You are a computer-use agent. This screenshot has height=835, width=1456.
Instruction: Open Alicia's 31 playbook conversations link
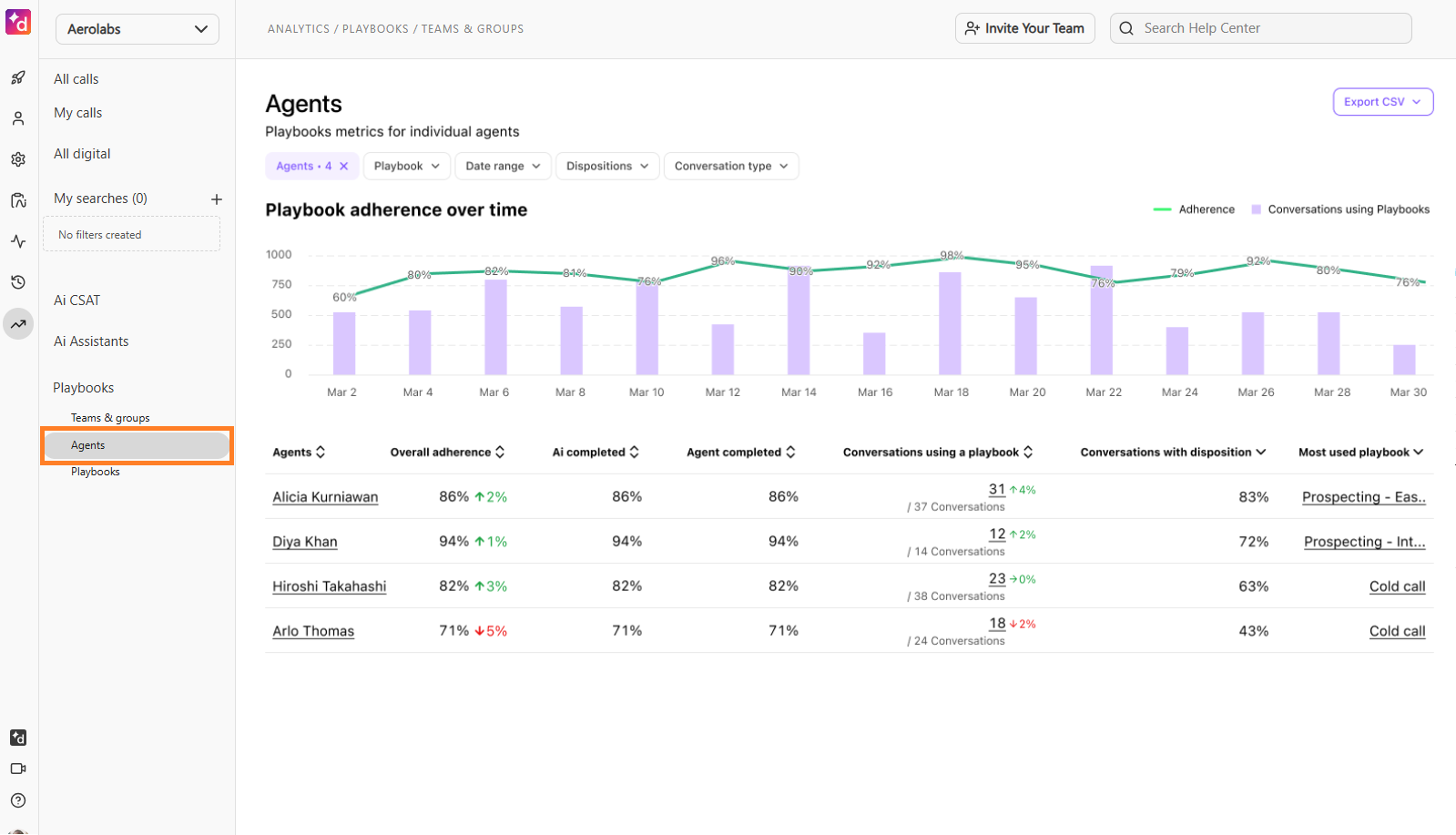pyautogui.click(x=997, y=490)
